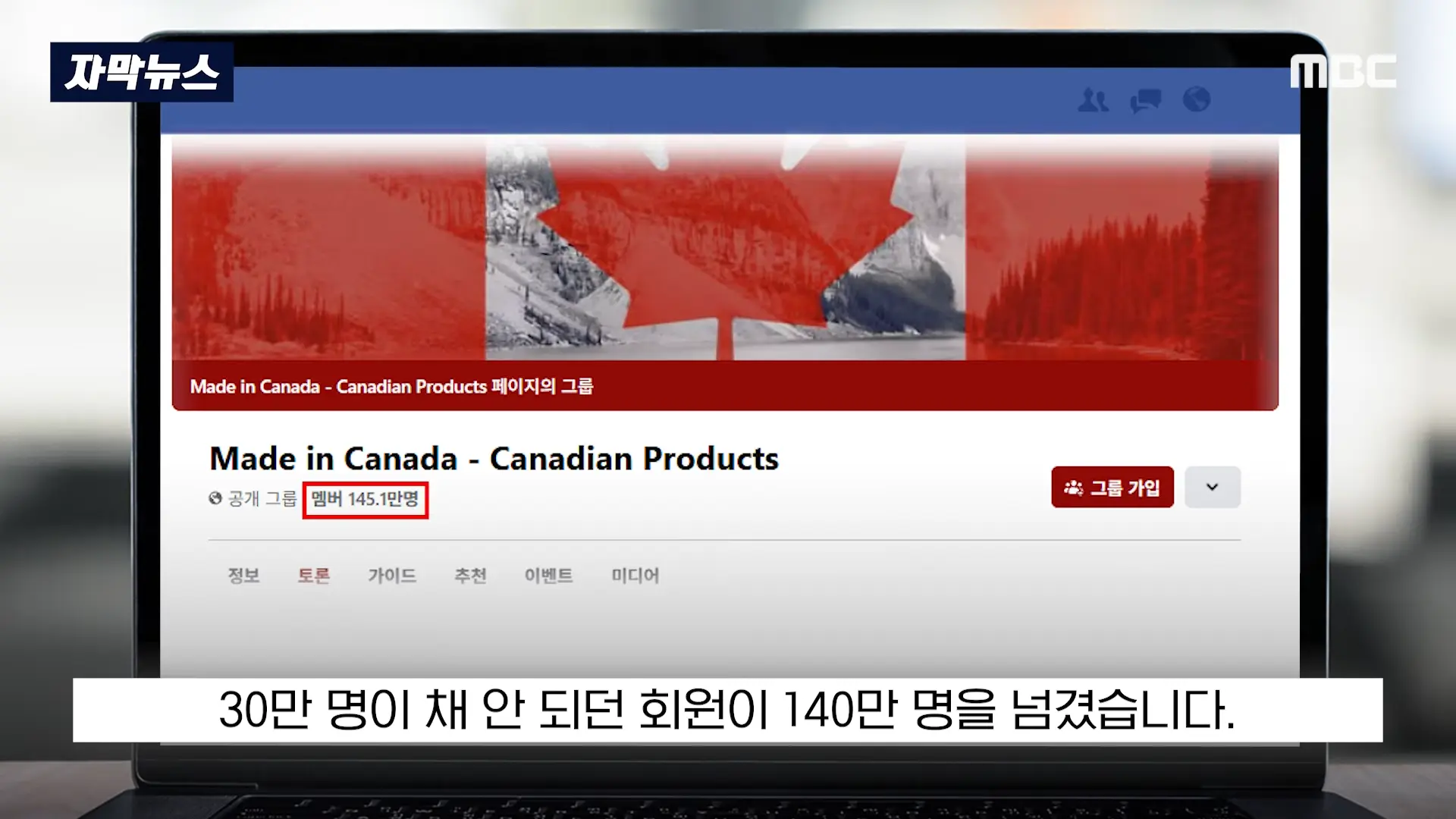1456x819 pixels.
Task: Select the 미디어 tab
Action: tap(635, 576)
